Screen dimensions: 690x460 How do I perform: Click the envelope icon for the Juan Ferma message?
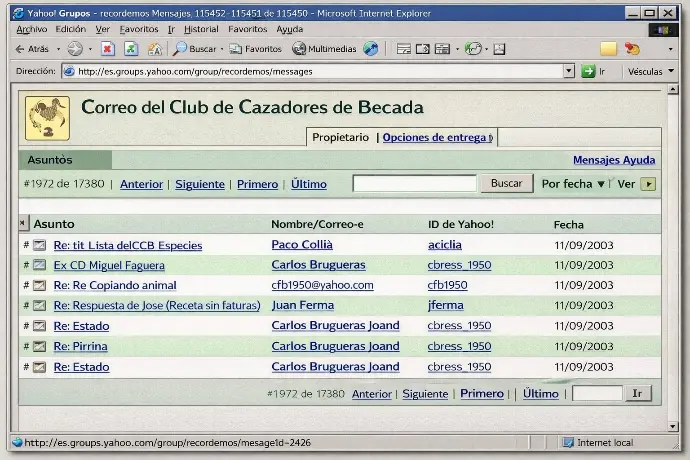(40, 305)
